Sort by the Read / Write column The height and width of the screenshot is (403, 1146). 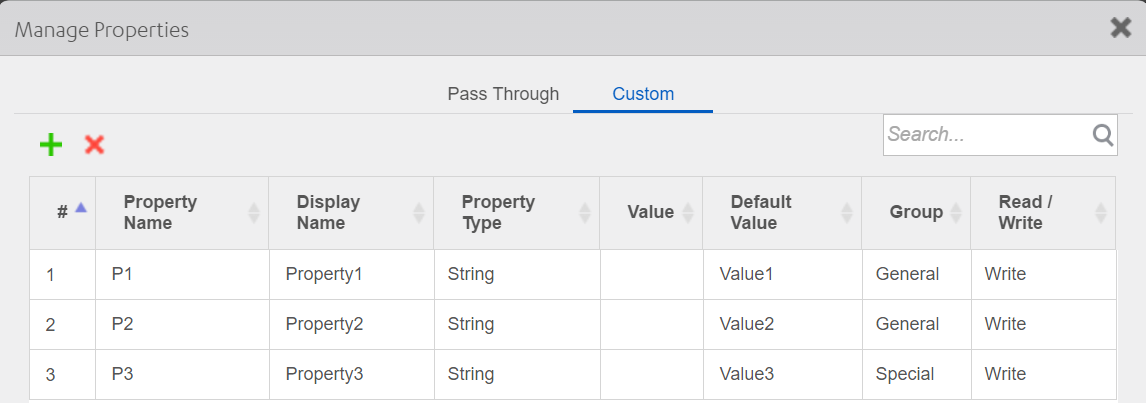pyautogui.click(x=1101, y=212)
